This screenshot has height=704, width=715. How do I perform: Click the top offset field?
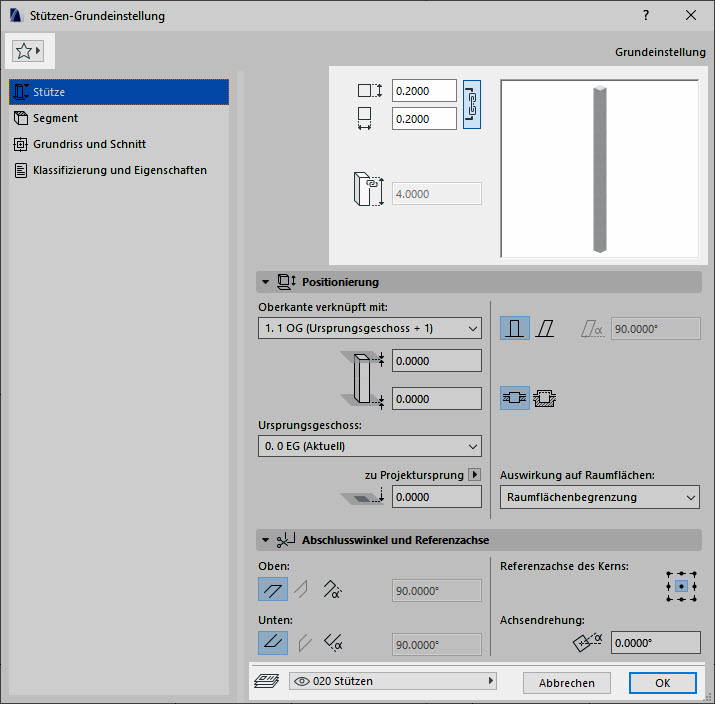pyautogui.click(x=436, y=361)
